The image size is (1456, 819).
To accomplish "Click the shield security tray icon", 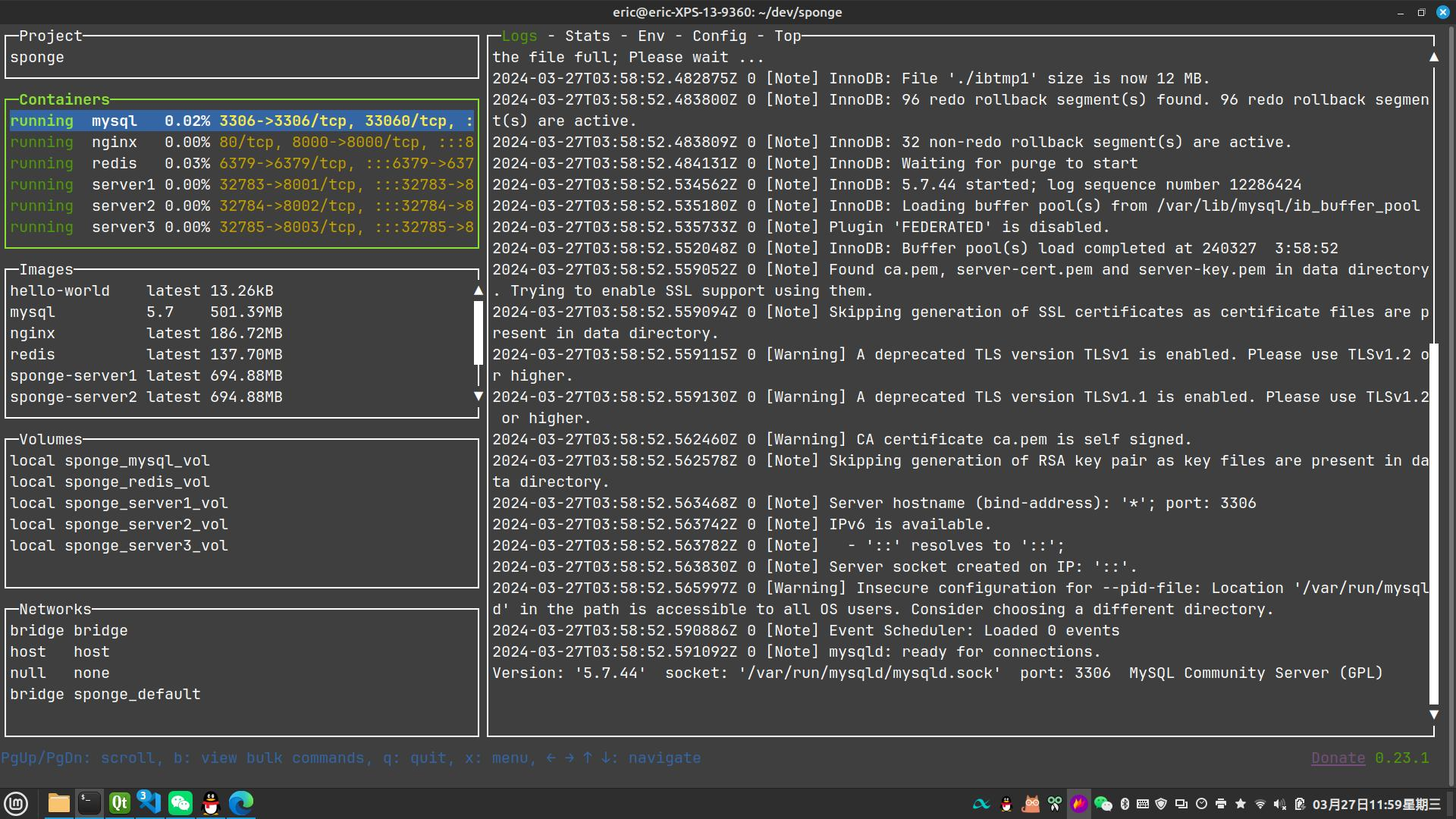I will (x=1161, y=804).
